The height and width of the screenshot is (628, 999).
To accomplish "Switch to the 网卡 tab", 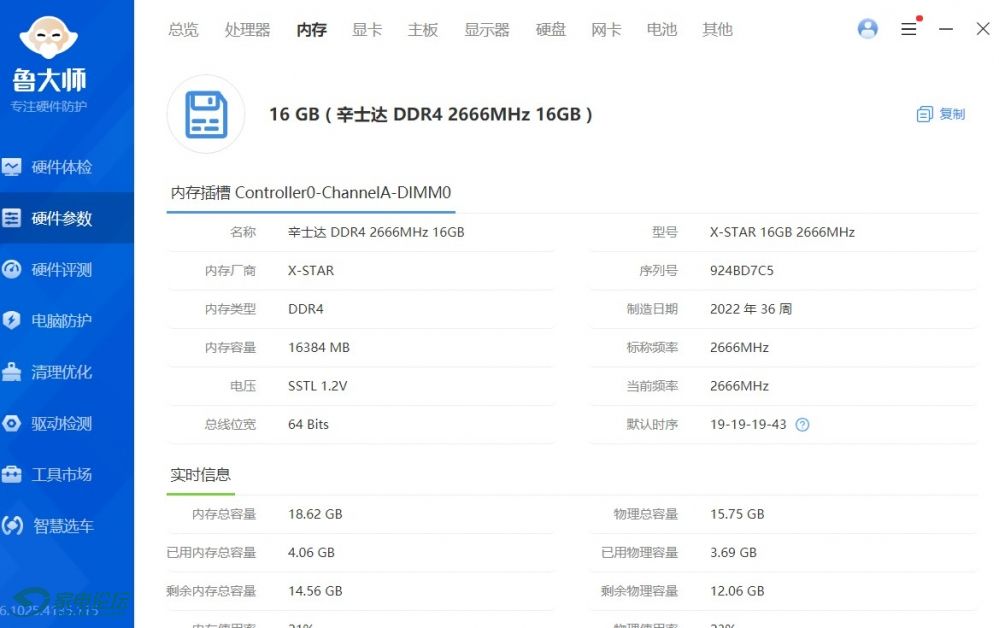I will [x=606, y=29].
